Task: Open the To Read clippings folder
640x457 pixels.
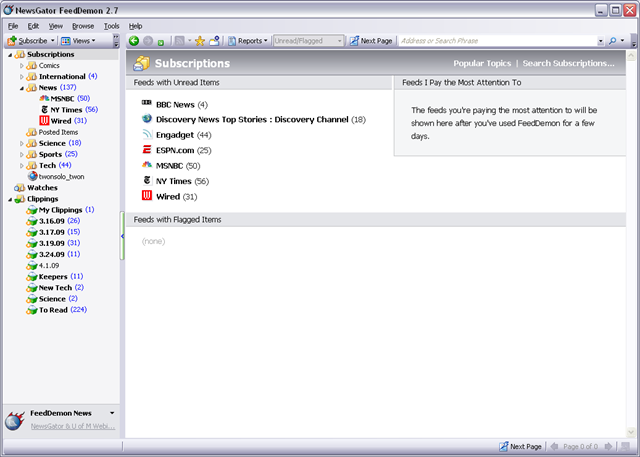Action: (x=57, y=310)
